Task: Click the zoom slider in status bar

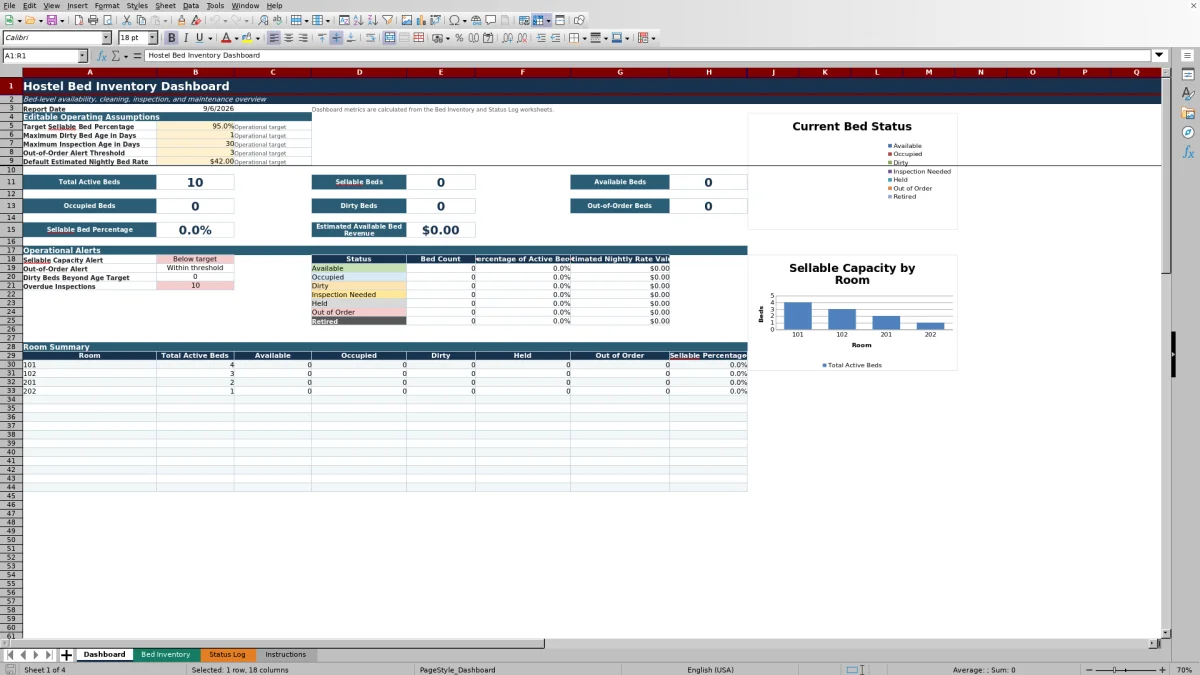Action: coord(1126,669)
